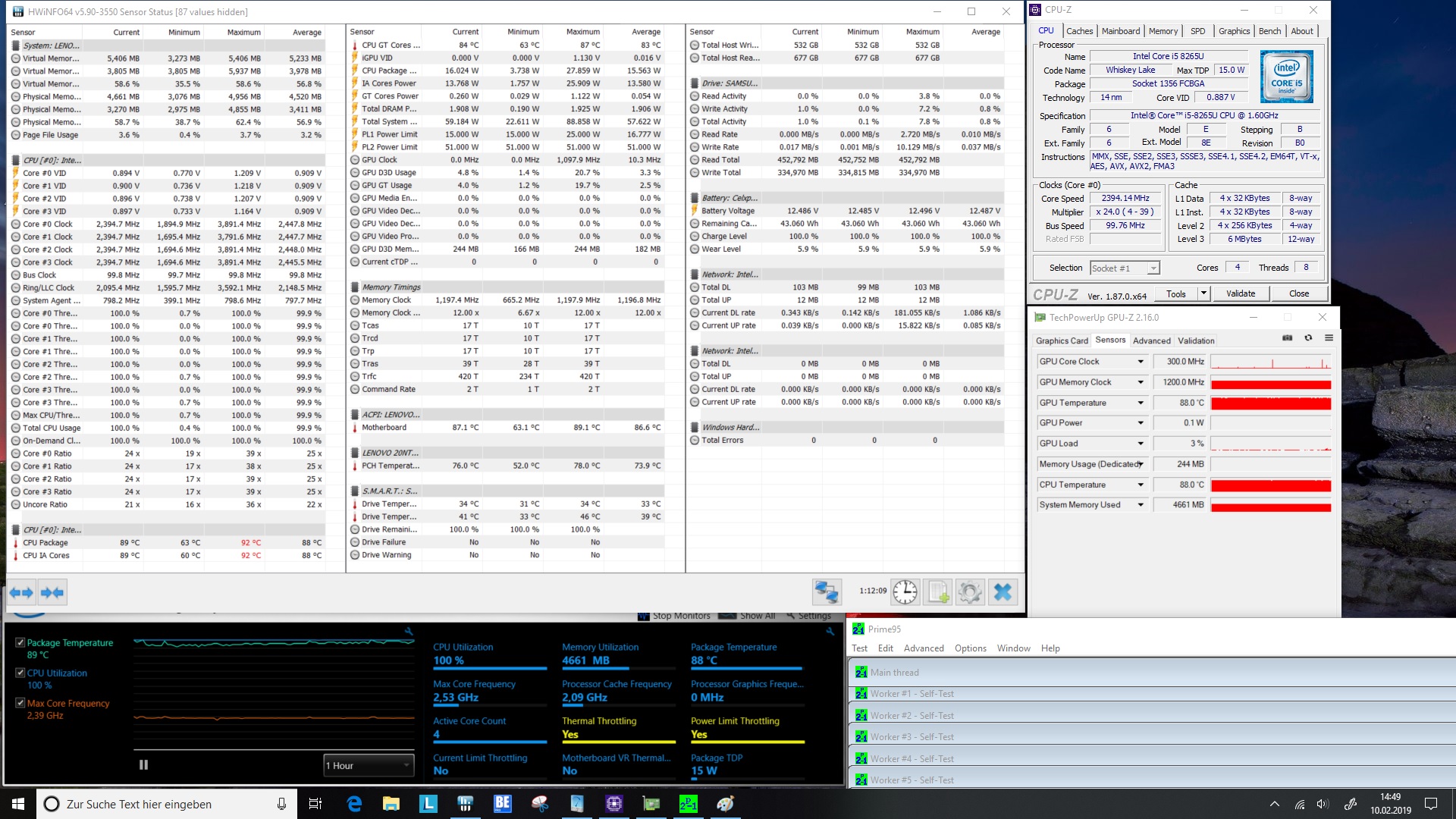The width and height of the screenshot is (1456, 819).
Task: Switch to GPU-Z Advanced tab
Action: coord(1152,340)
